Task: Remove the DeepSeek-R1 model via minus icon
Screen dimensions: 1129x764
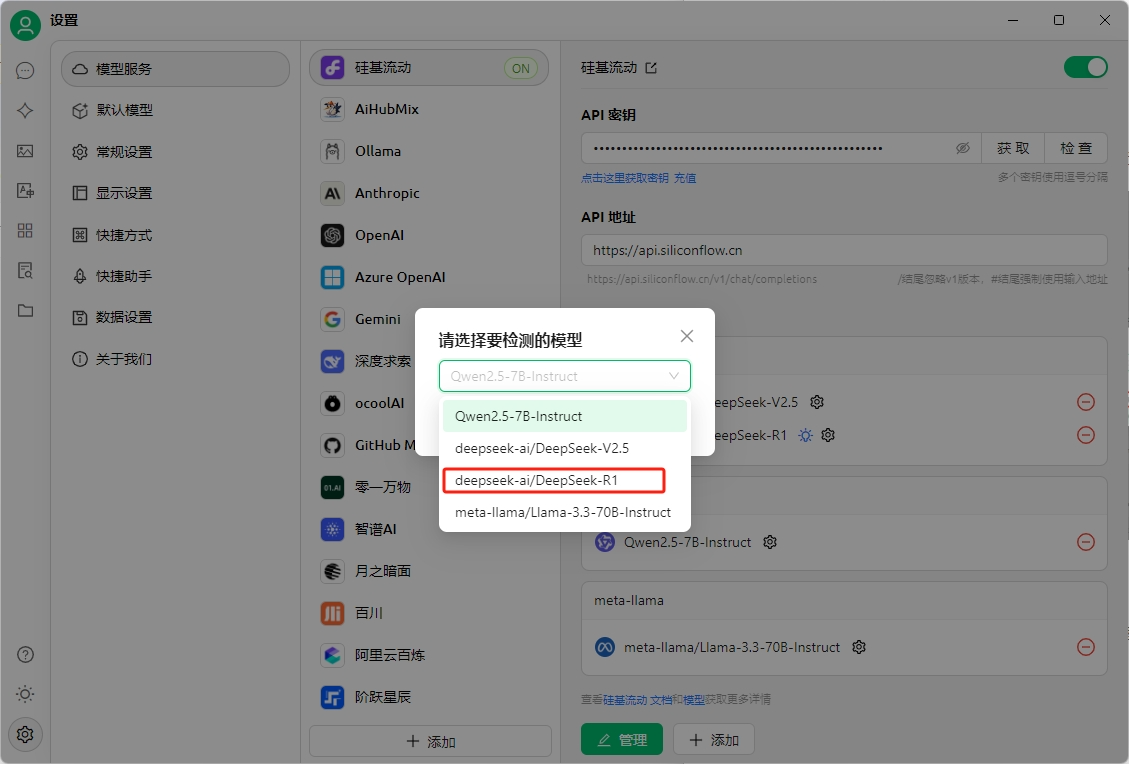Action: coord(1086,435)
